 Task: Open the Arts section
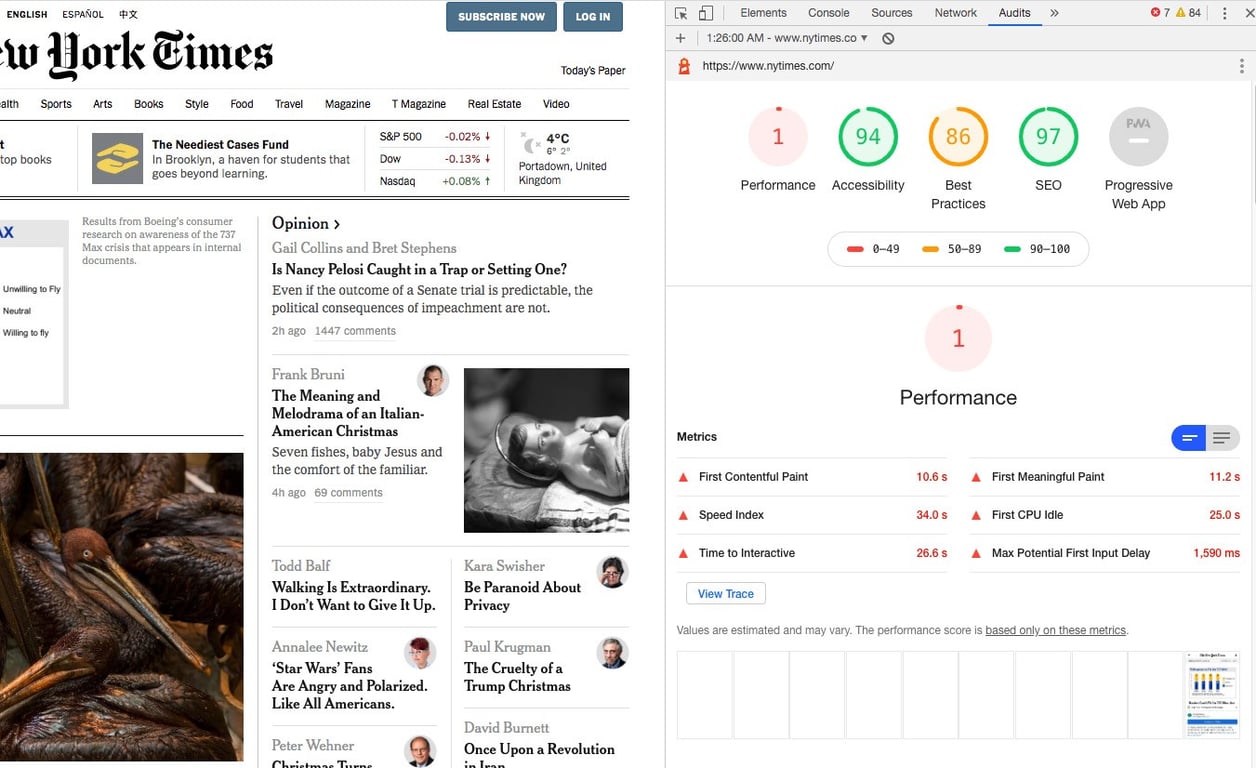pyautogui.click(x=103, y=104)
